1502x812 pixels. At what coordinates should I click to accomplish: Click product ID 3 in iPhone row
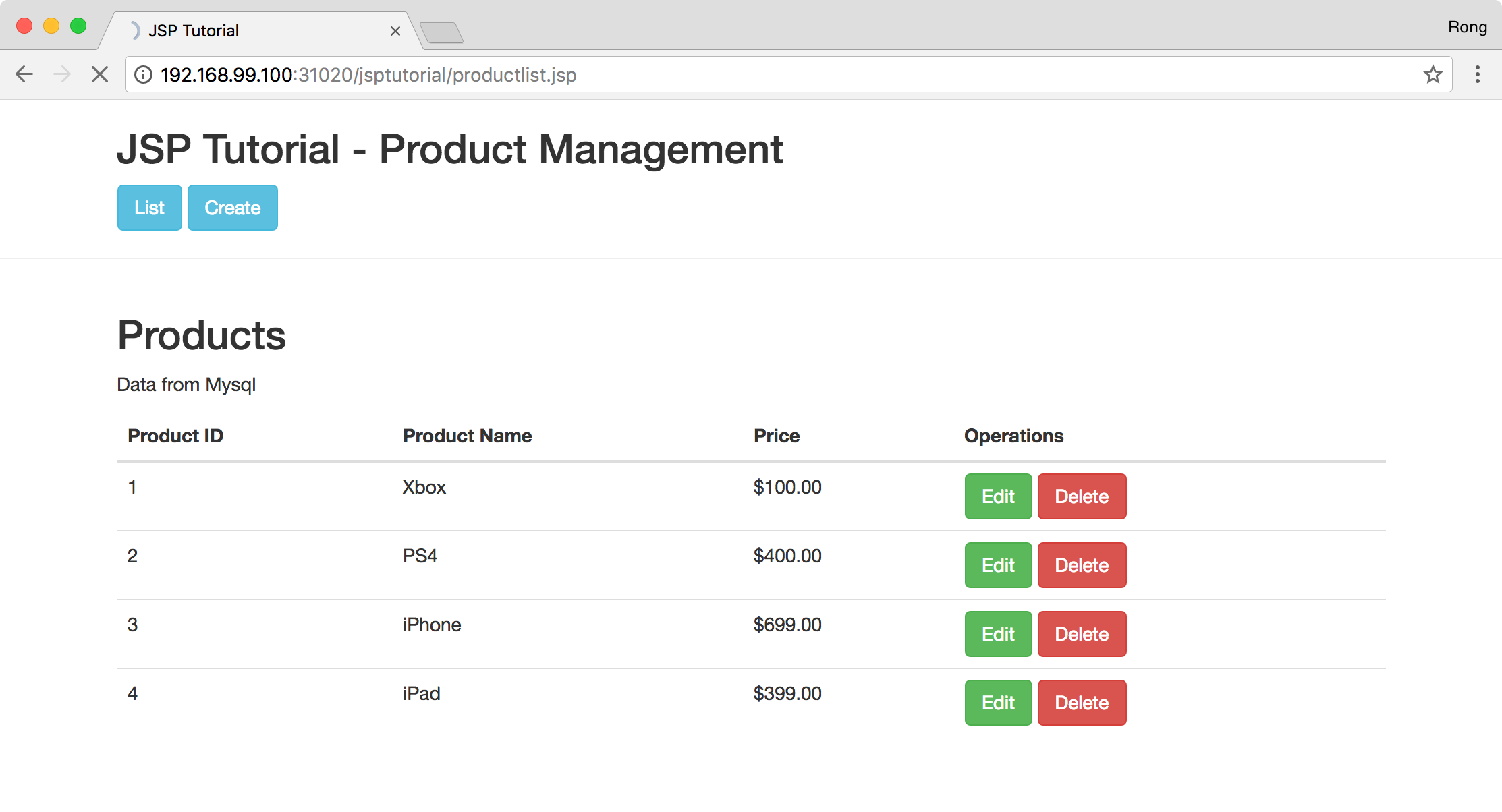pos(132,625)
